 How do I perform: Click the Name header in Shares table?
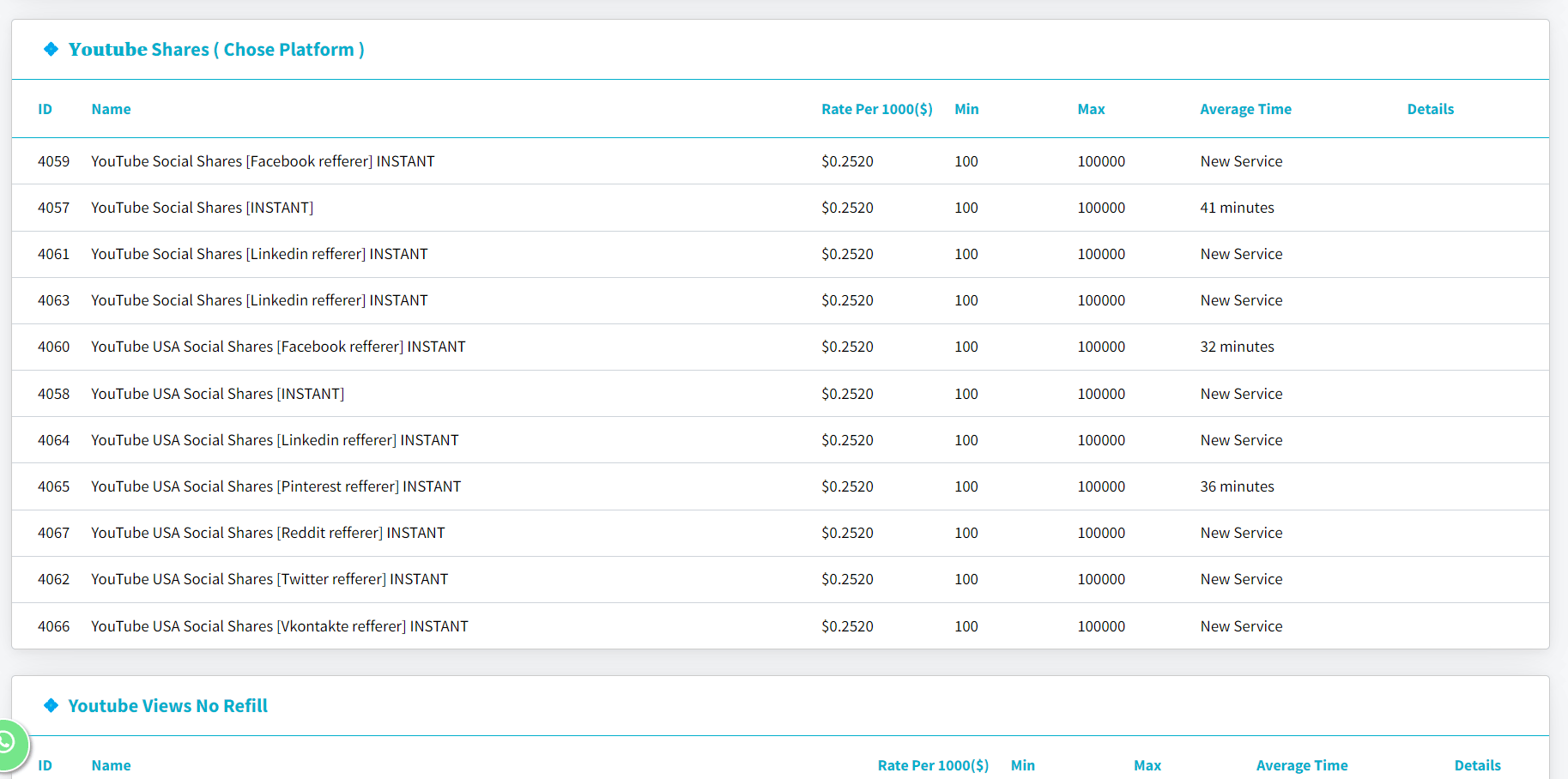coord(111,109)
